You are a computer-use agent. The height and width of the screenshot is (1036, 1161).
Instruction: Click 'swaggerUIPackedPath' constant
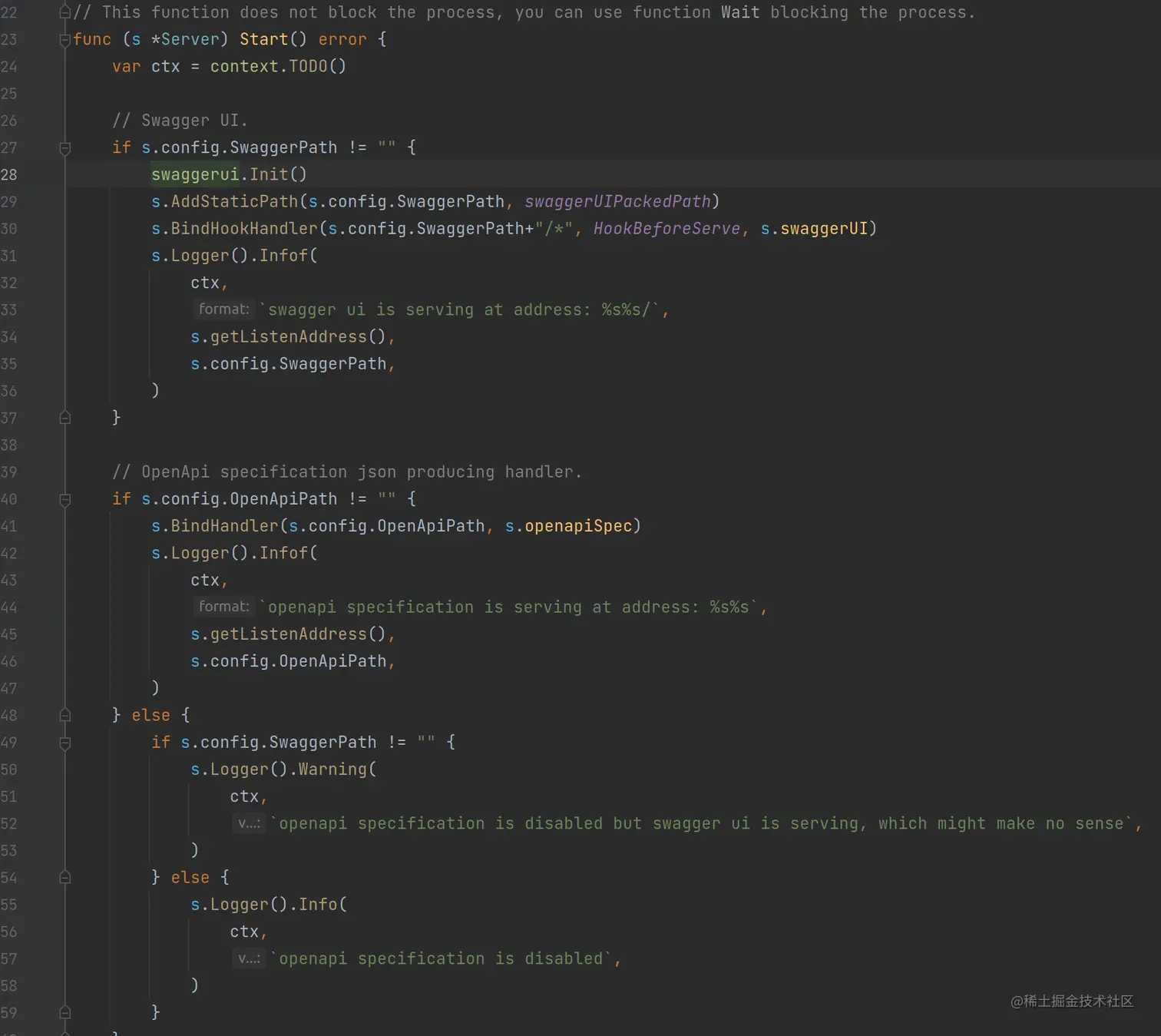[x=617, y=201]
